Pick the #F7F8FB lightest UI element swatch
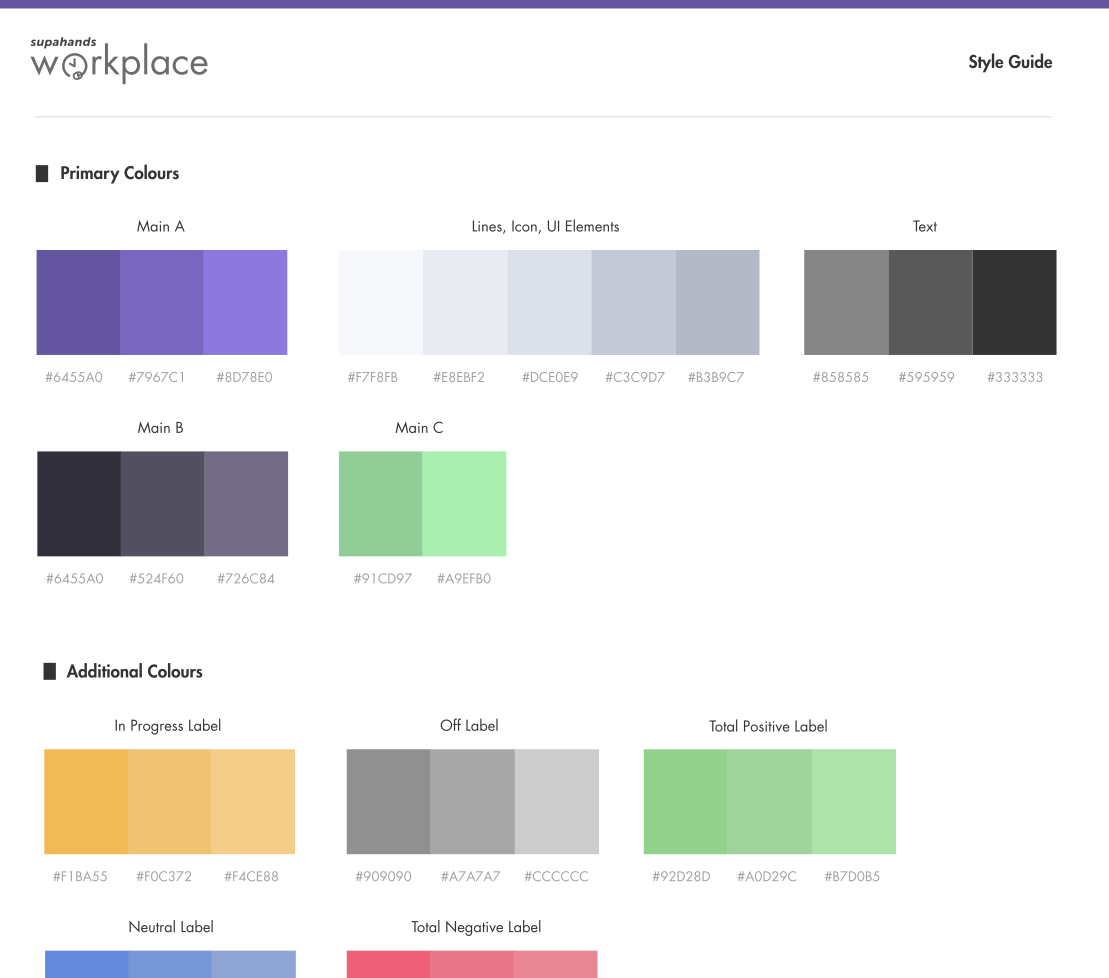Viewport: 1109px width, 978px height. [381, 302]
